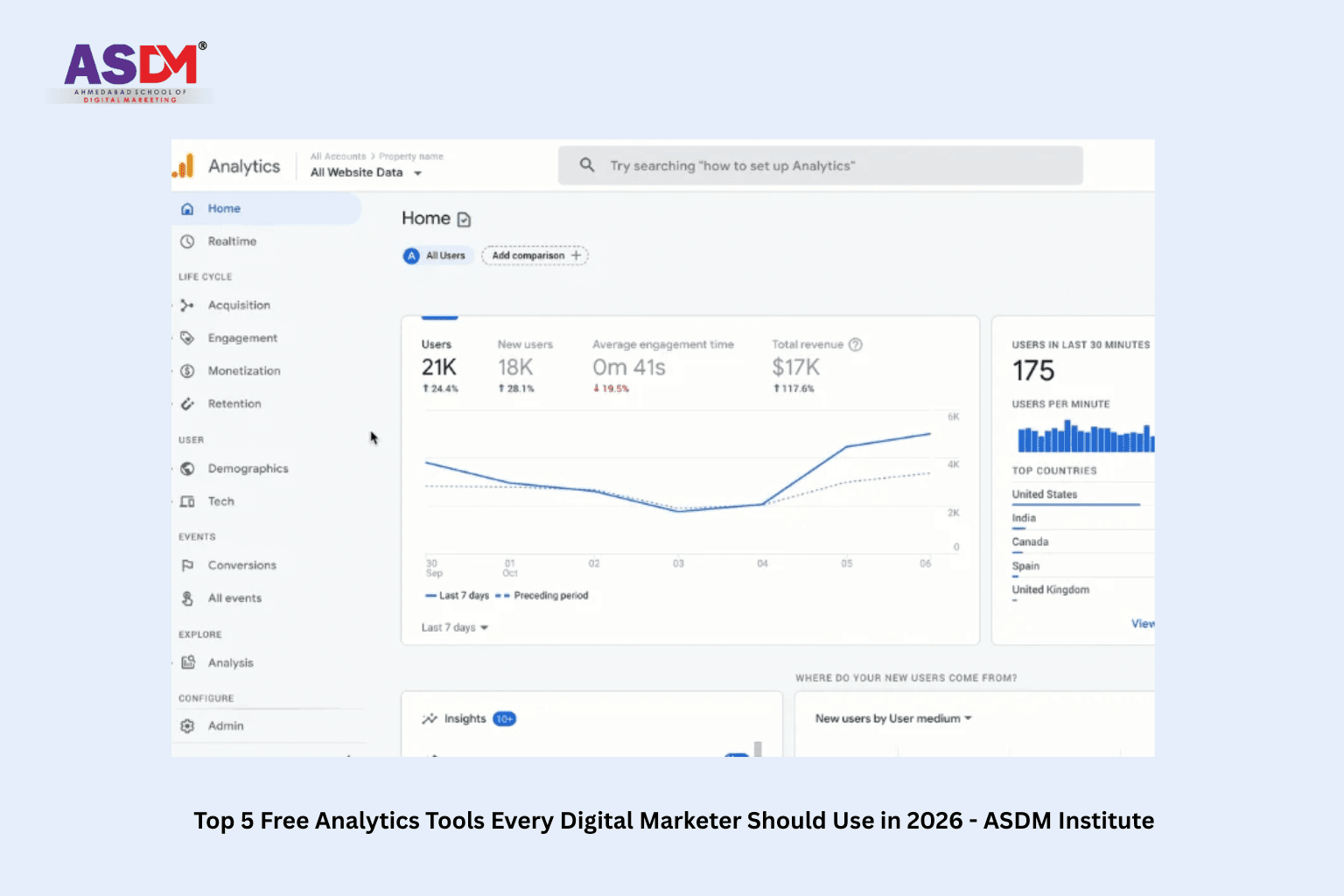Click the Insights card title

coord(465,718)
